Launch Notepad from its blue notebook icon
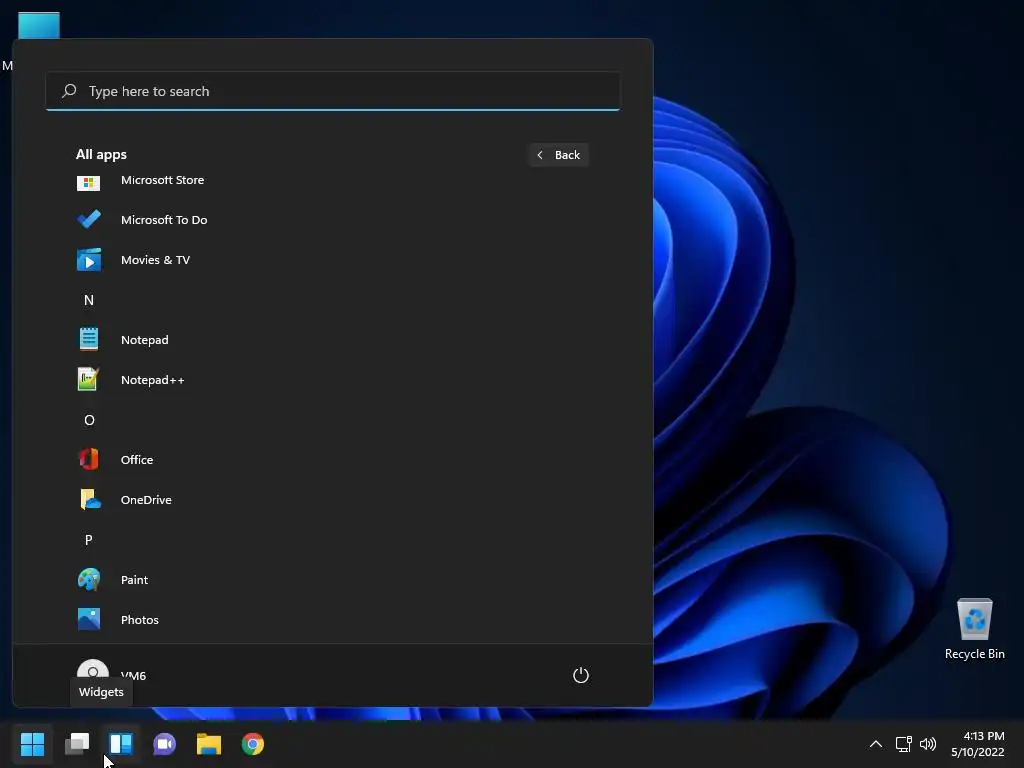 (x=89, y=339)
